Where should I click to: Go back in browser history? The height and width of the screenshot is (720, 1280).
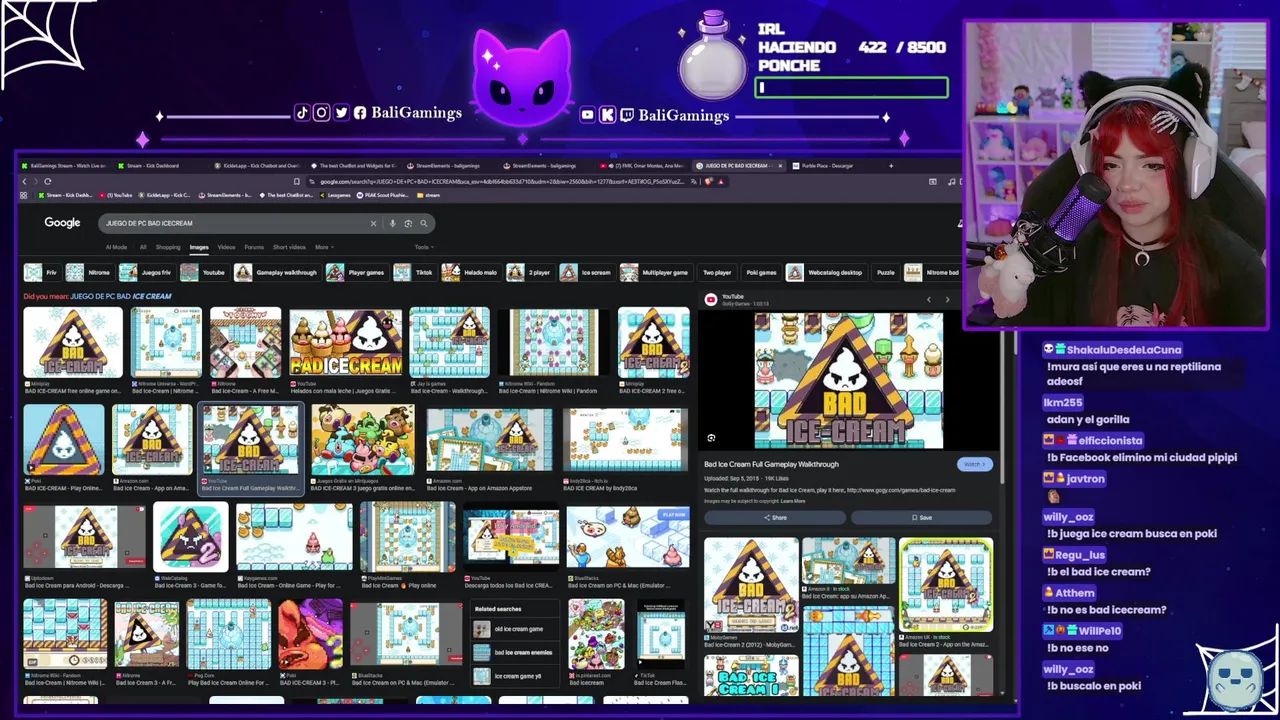(24, 181)
